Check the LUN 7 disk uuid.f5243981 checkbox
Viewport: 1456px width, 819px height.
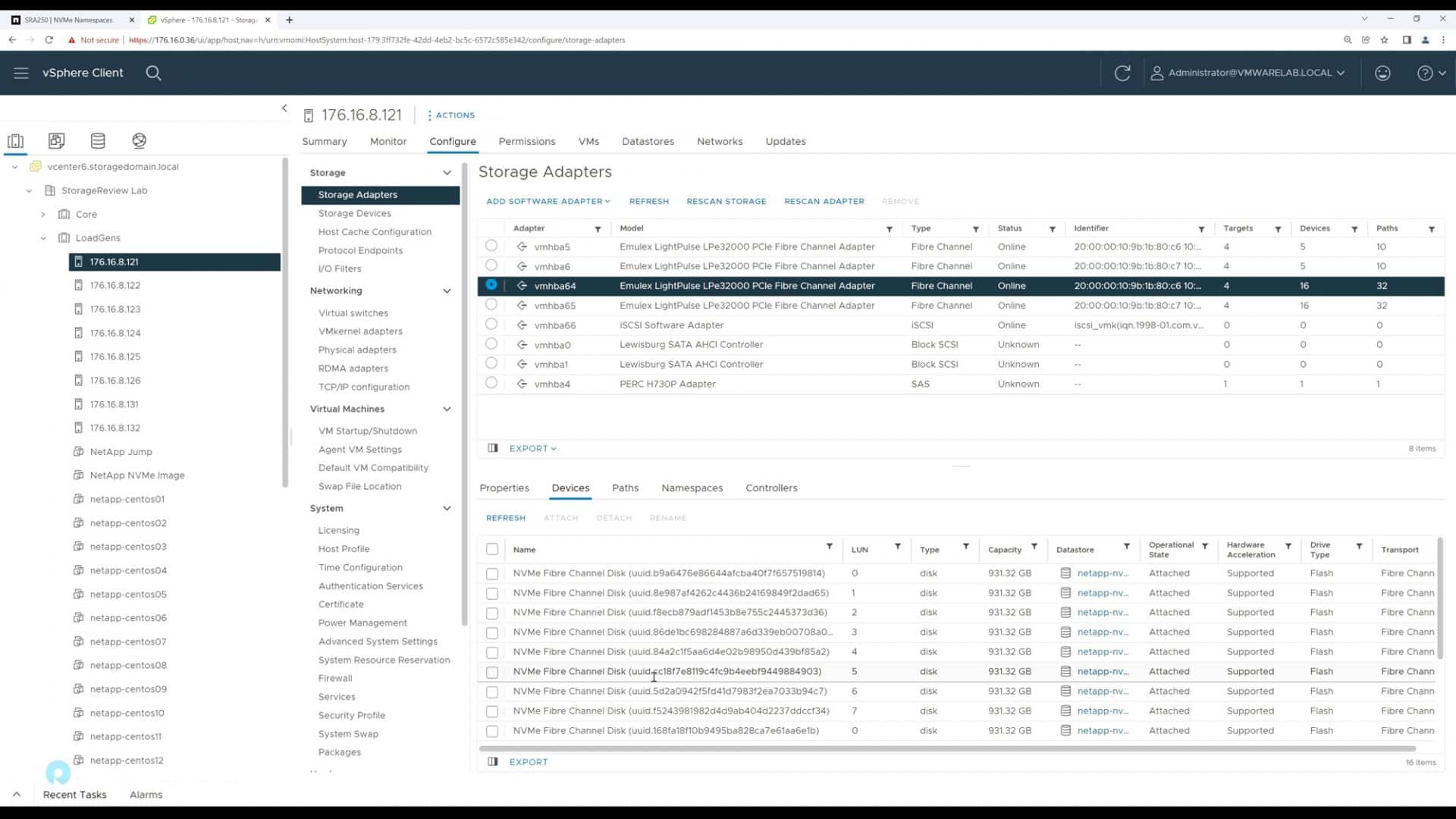tap(492, 711)
